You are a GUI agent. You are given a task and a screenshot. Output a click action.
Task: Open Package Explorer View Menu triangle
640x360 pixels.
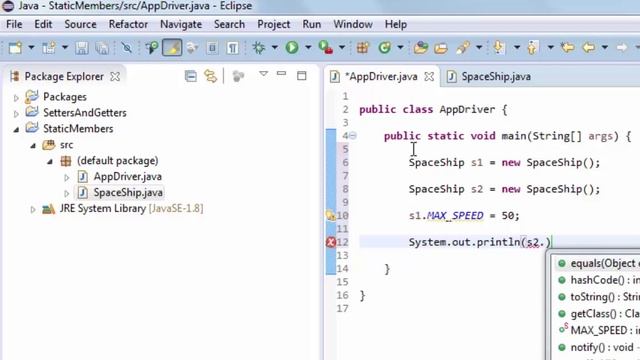(x=263, y=74)
